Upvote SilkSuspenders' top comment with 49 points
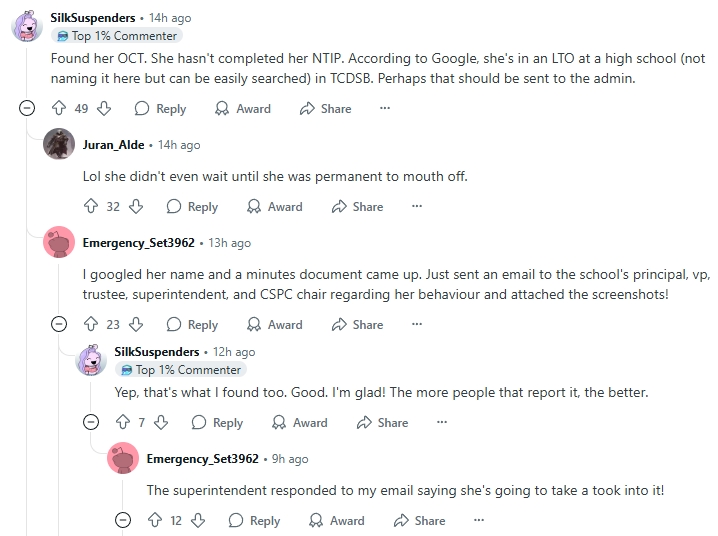 [58, 108]
